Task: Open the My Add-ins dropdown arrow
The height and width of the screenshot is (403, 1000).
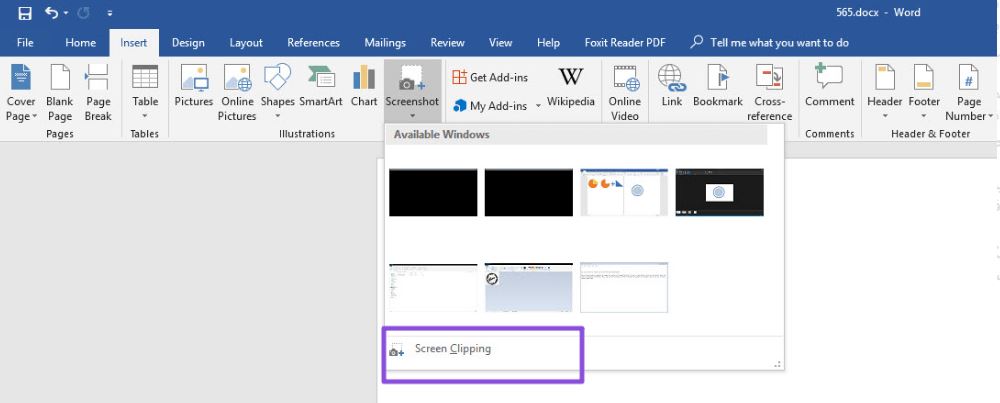Action: click(x=538, y=105)
